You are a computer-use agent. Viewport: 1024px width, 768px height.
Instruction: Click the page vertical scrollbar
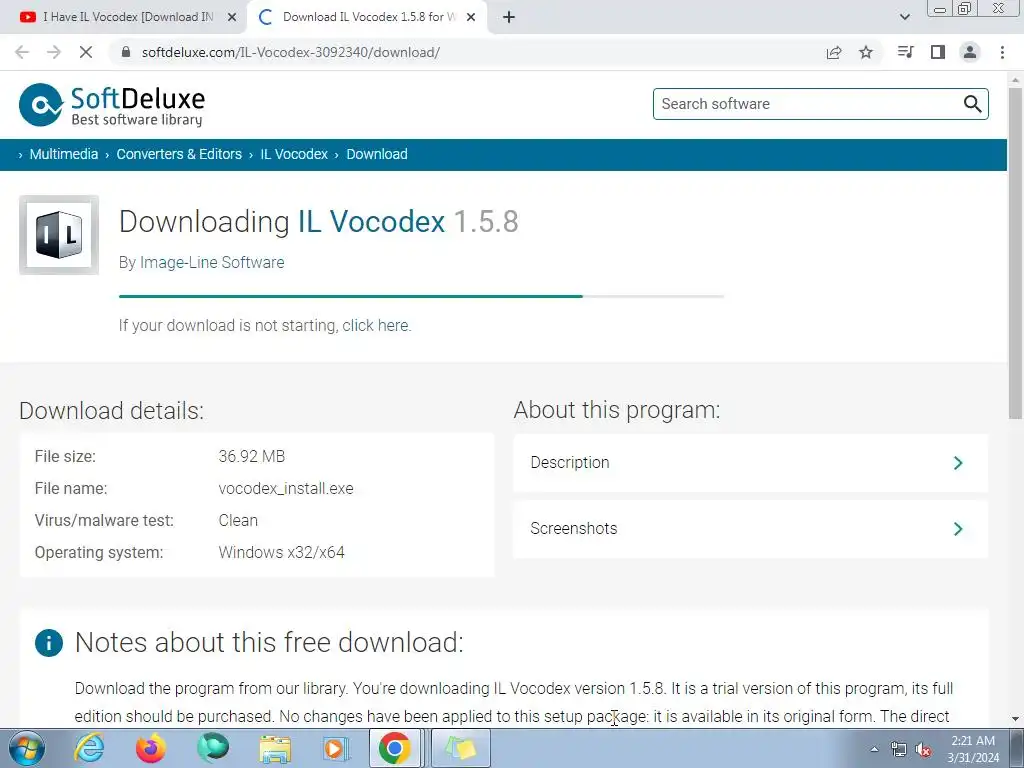tap(1015, 253)
